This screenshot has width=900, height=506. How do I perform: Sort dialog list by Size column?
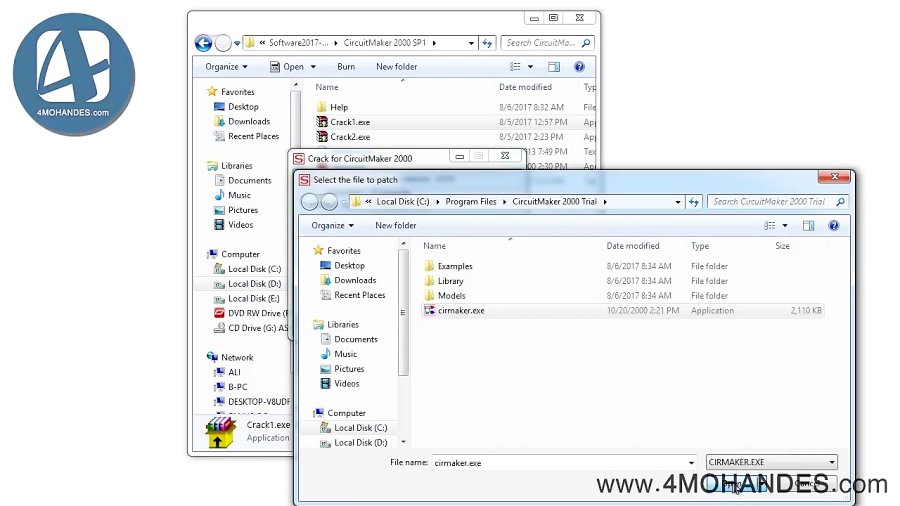coord(782,246)
